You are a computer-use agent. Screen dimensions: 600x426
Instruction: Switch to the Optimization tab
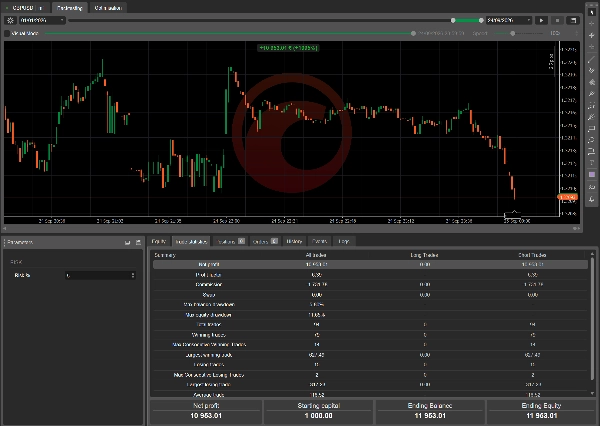[108, 8]
